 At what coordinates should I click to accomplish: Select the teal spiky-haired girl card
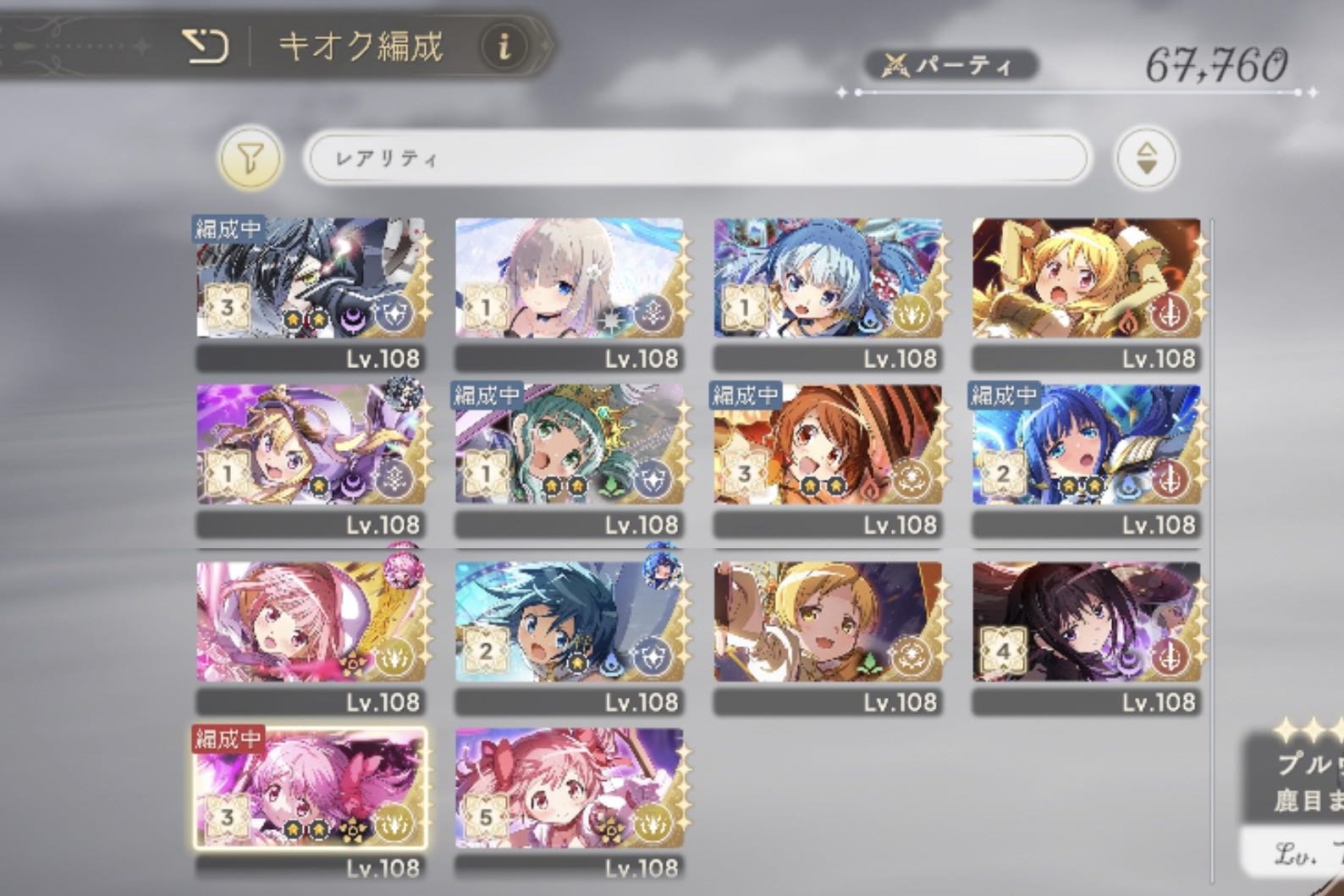[570, 622]
